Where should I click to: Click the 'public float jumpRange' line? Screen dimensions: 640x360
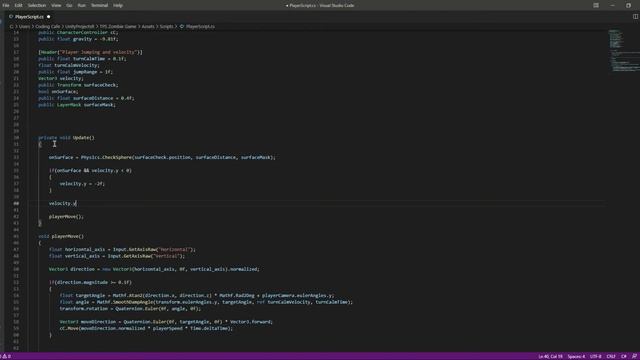point(75,72)
